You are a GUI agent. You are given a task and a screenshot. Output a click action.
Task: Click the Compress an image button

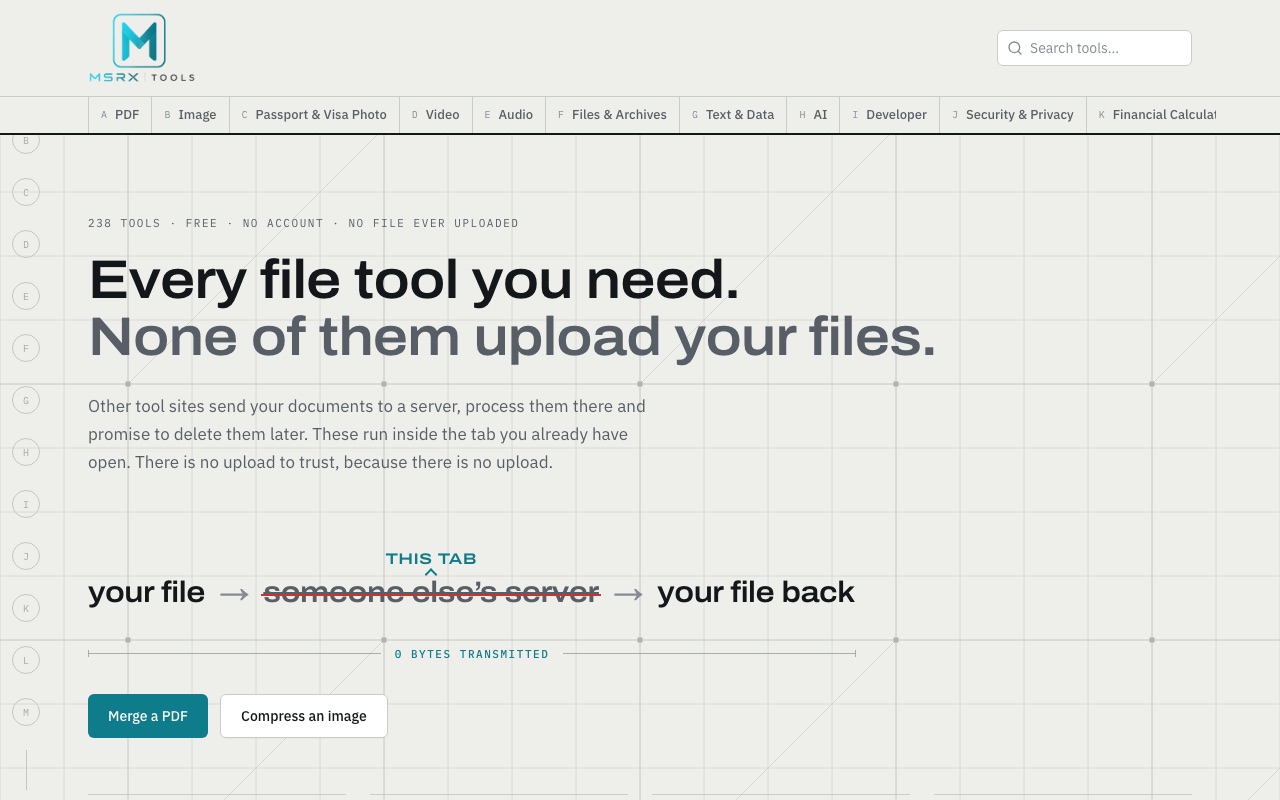click(x=304, y=716)
